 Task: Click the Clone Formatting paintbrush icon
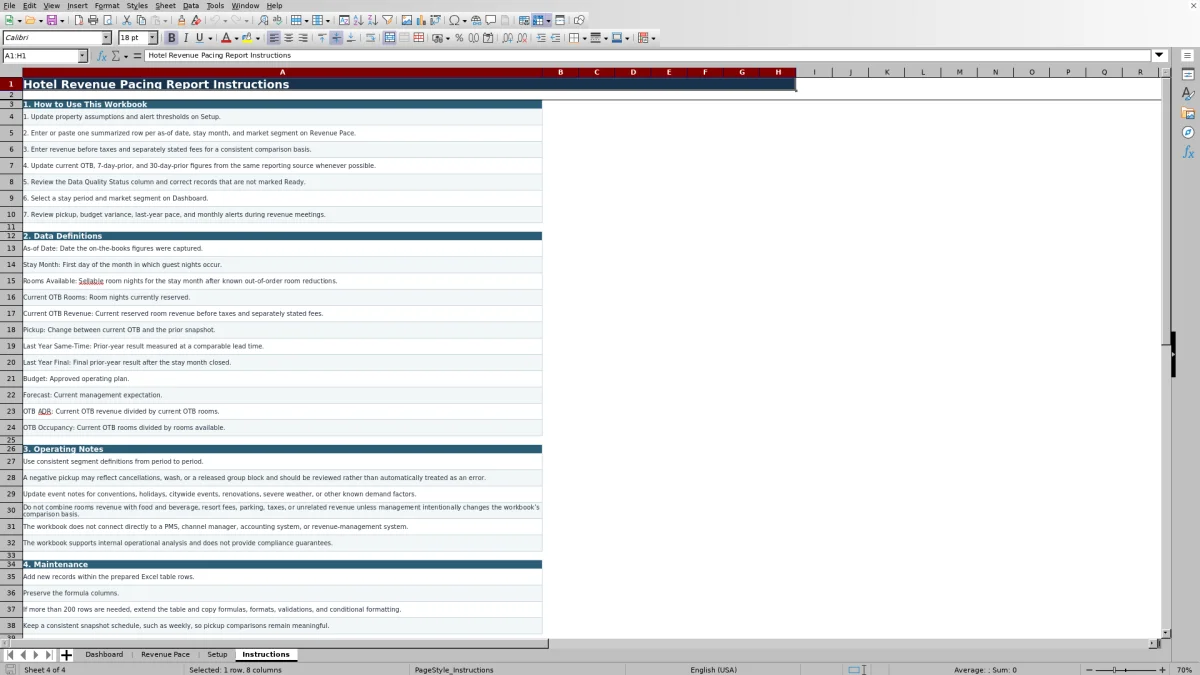[x=182, y=20]
